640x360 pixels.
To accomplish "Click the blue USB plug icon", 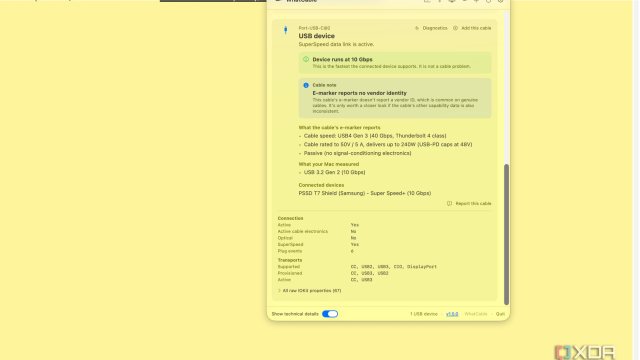I will point(285,30).
